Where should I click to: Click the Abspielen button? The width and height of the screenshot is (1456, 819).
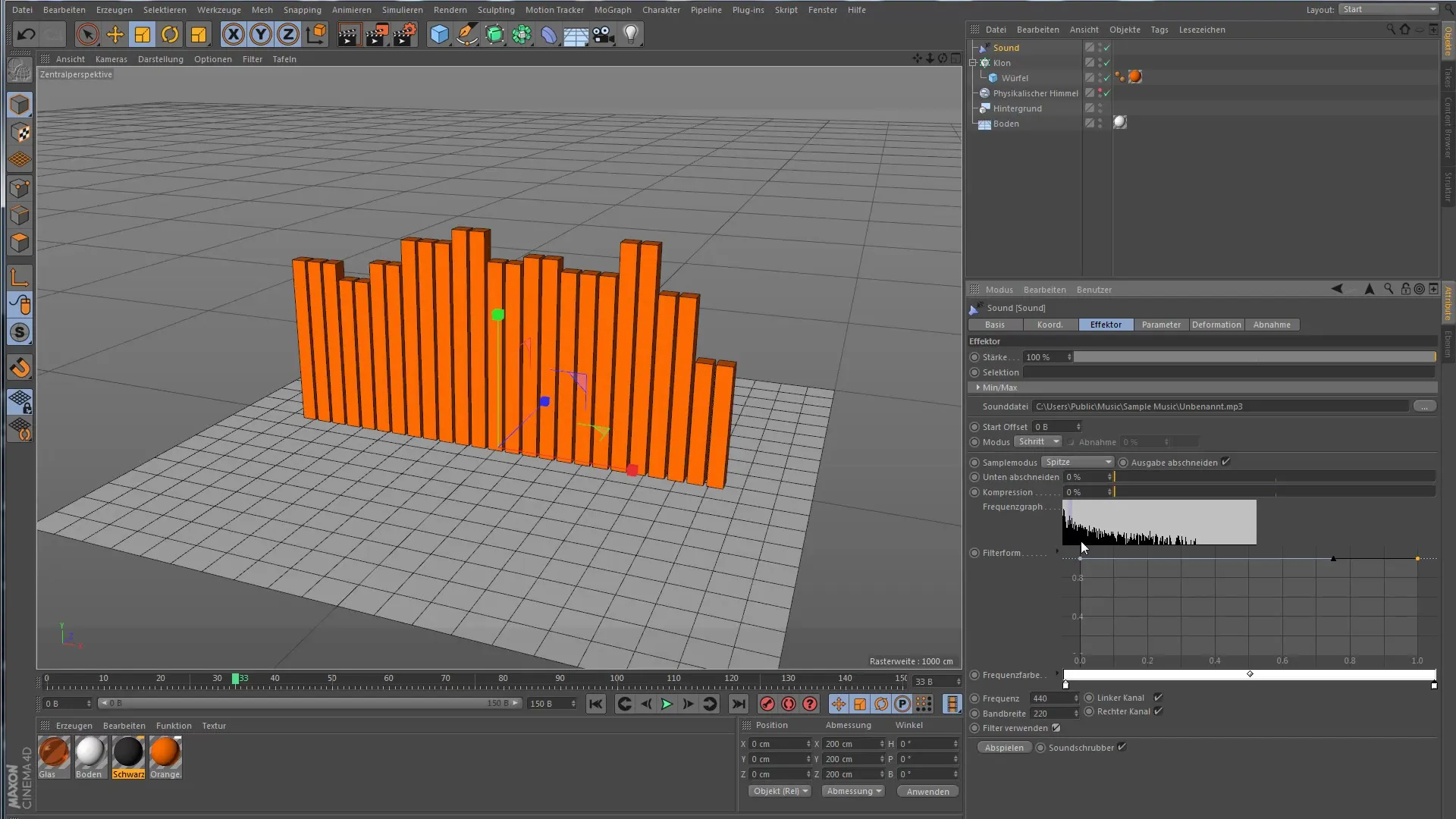pos(1004,748)
